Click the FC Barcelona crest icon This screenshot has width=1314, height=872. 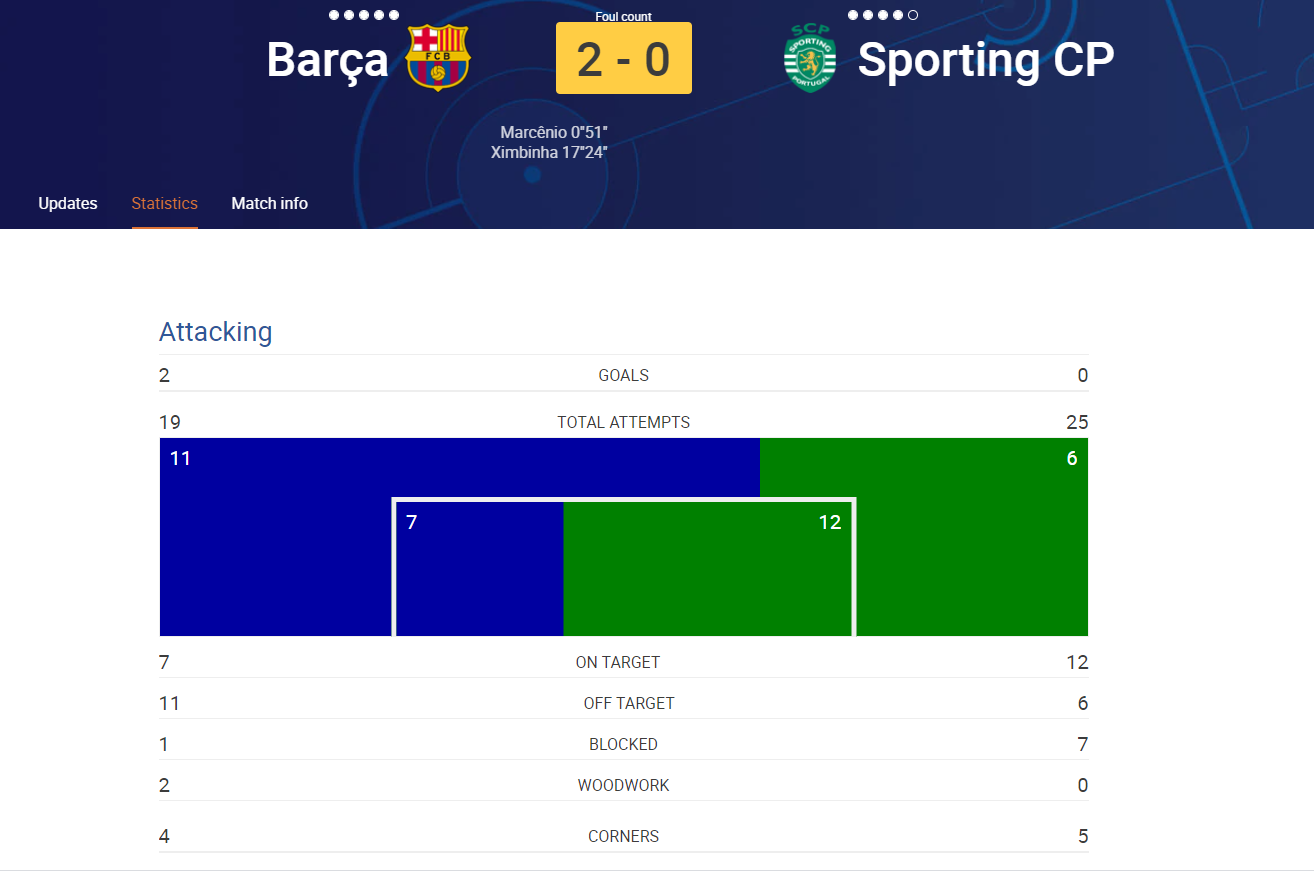(x=438, y=58)
